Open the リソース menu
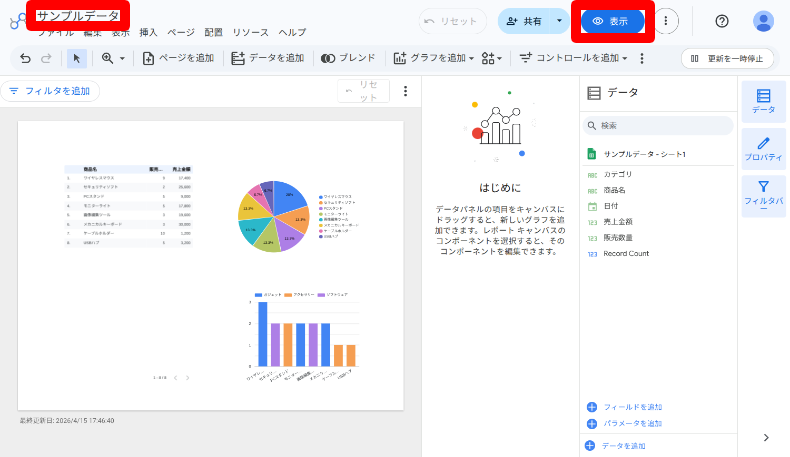Screen dimensions: 790x457 coord(250,32)
